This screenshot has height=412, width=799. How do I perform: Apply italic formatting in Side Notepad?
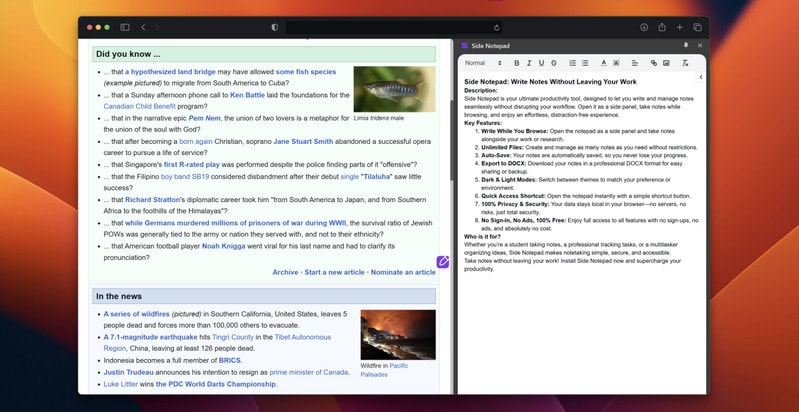point(529,63)
